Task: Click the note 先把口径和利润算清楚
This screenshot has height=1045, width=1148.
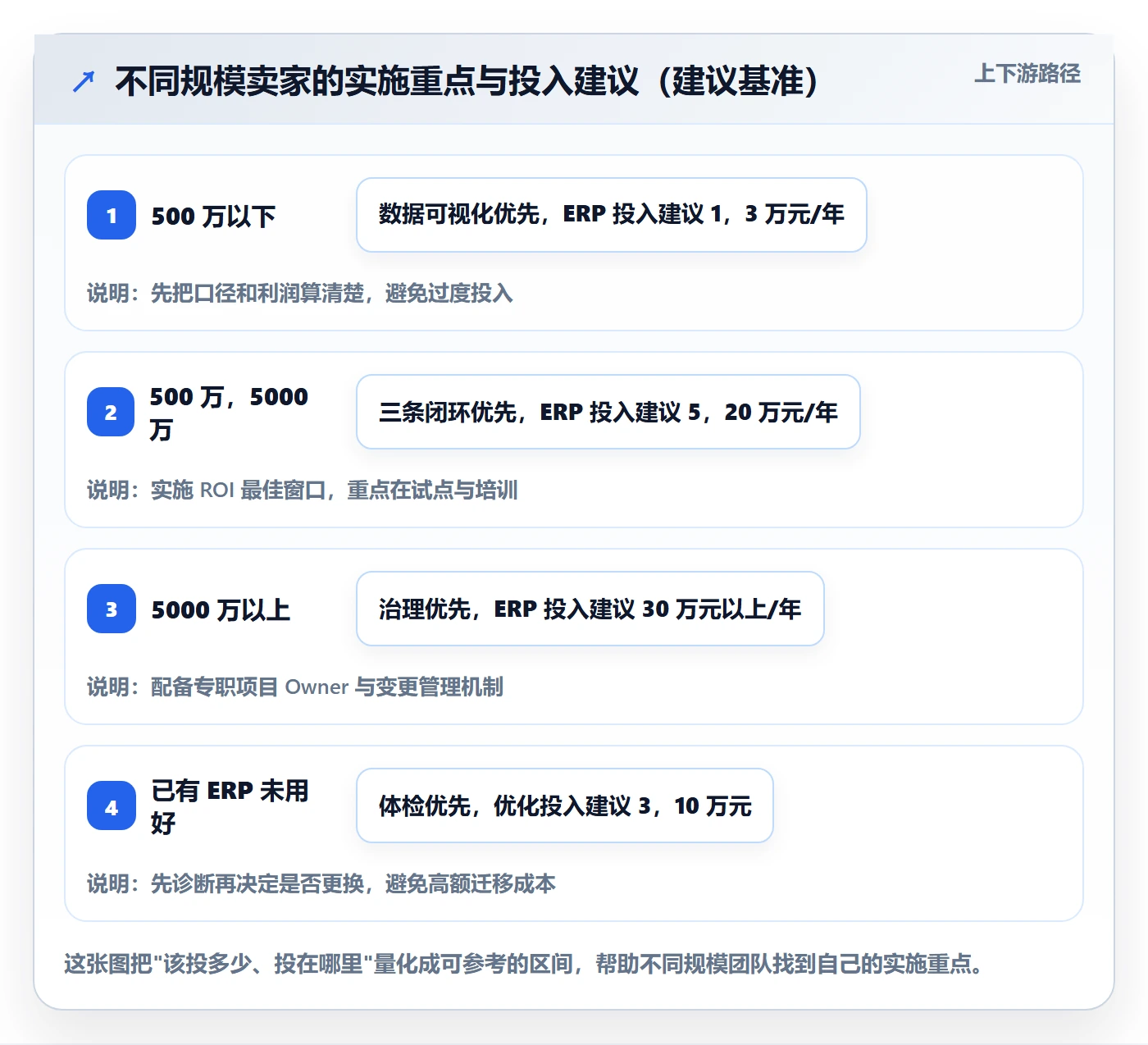Action: [x=300, y=293]
